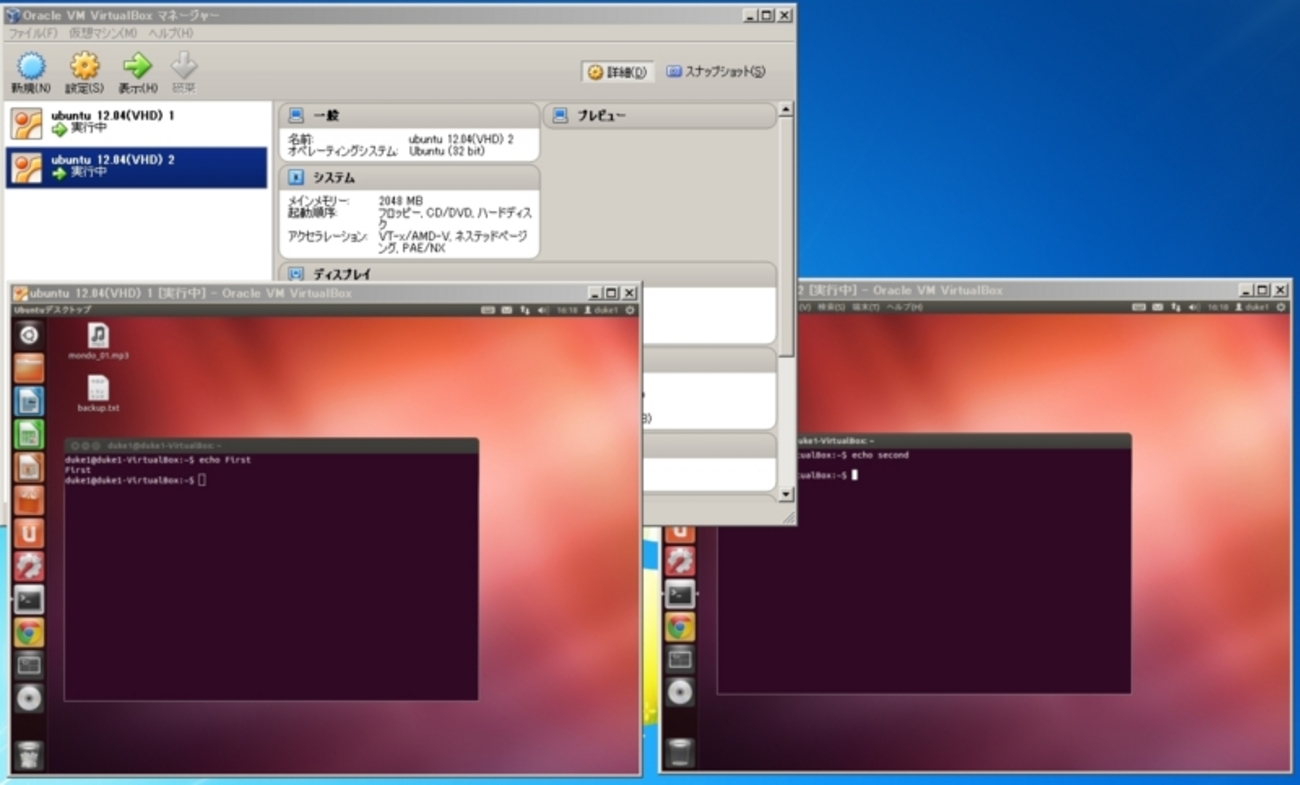1300x785 pixels.
Task: Open network indicator in VM 2 top panel
Action: [x=1177, y=307]
